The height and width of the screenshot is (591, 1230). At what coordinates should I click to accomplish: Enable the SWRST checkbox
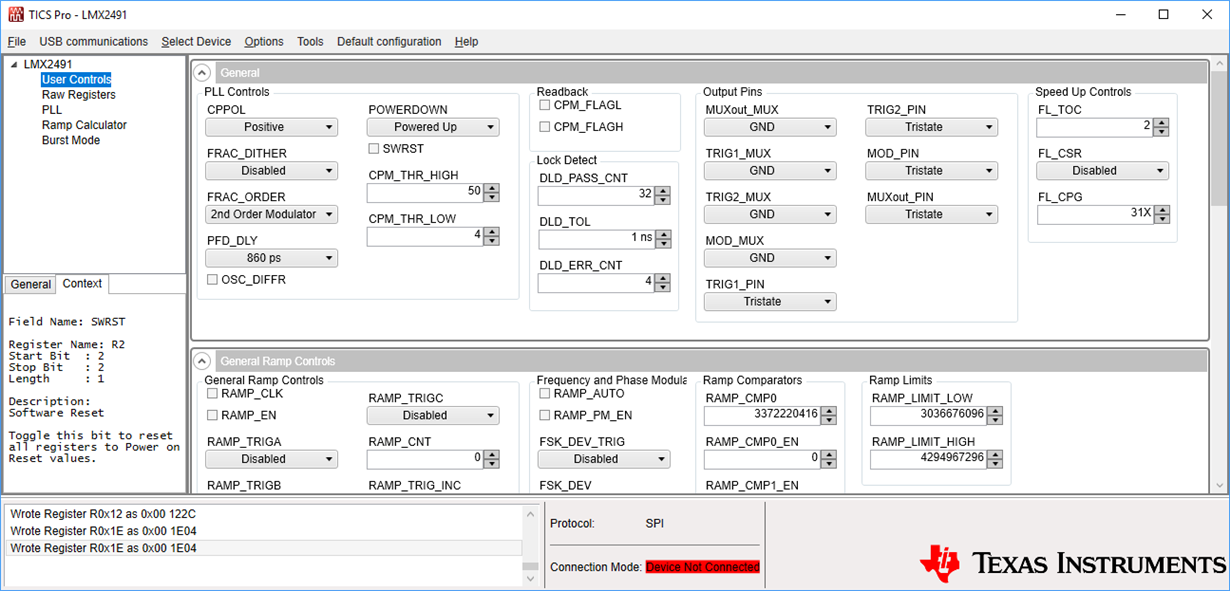pos(374,149)
